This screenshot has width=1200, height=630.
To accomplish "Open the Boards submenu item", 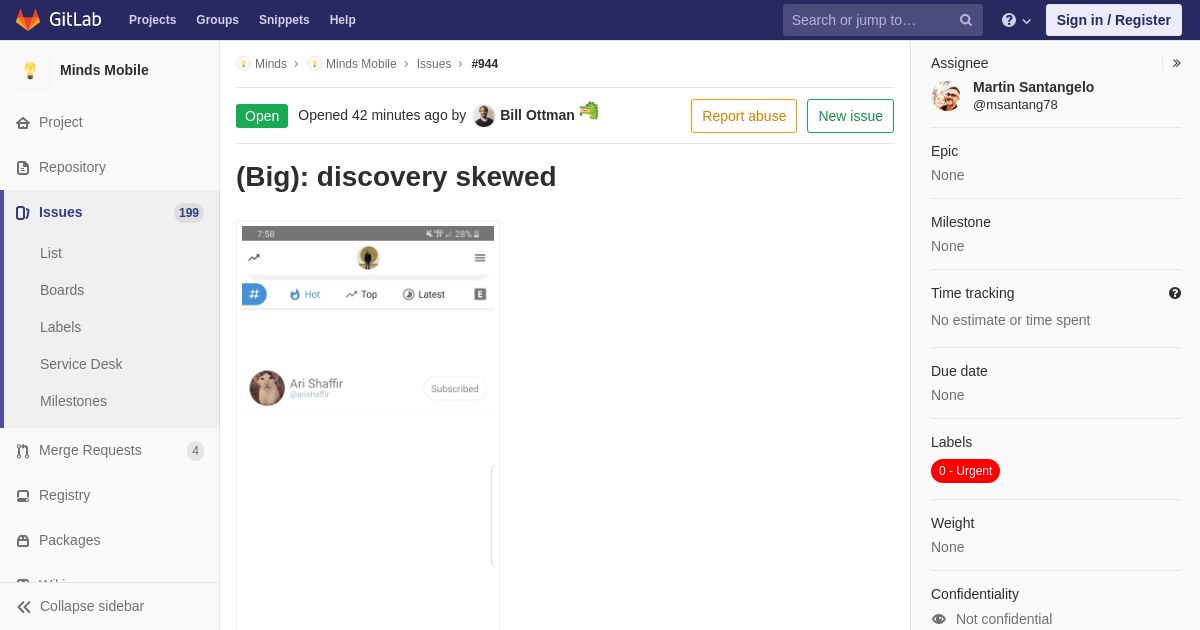I will (x=62, y=290).
